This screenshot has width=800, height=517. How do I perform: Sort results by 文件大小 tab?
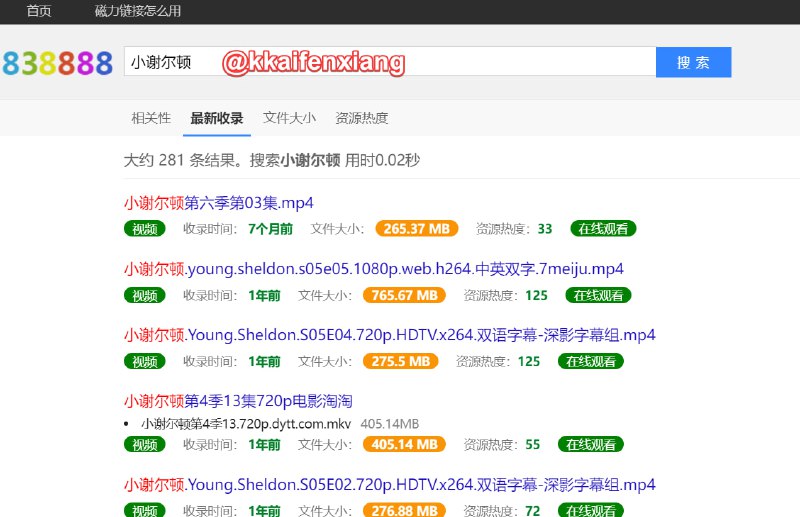coord(289,118)
